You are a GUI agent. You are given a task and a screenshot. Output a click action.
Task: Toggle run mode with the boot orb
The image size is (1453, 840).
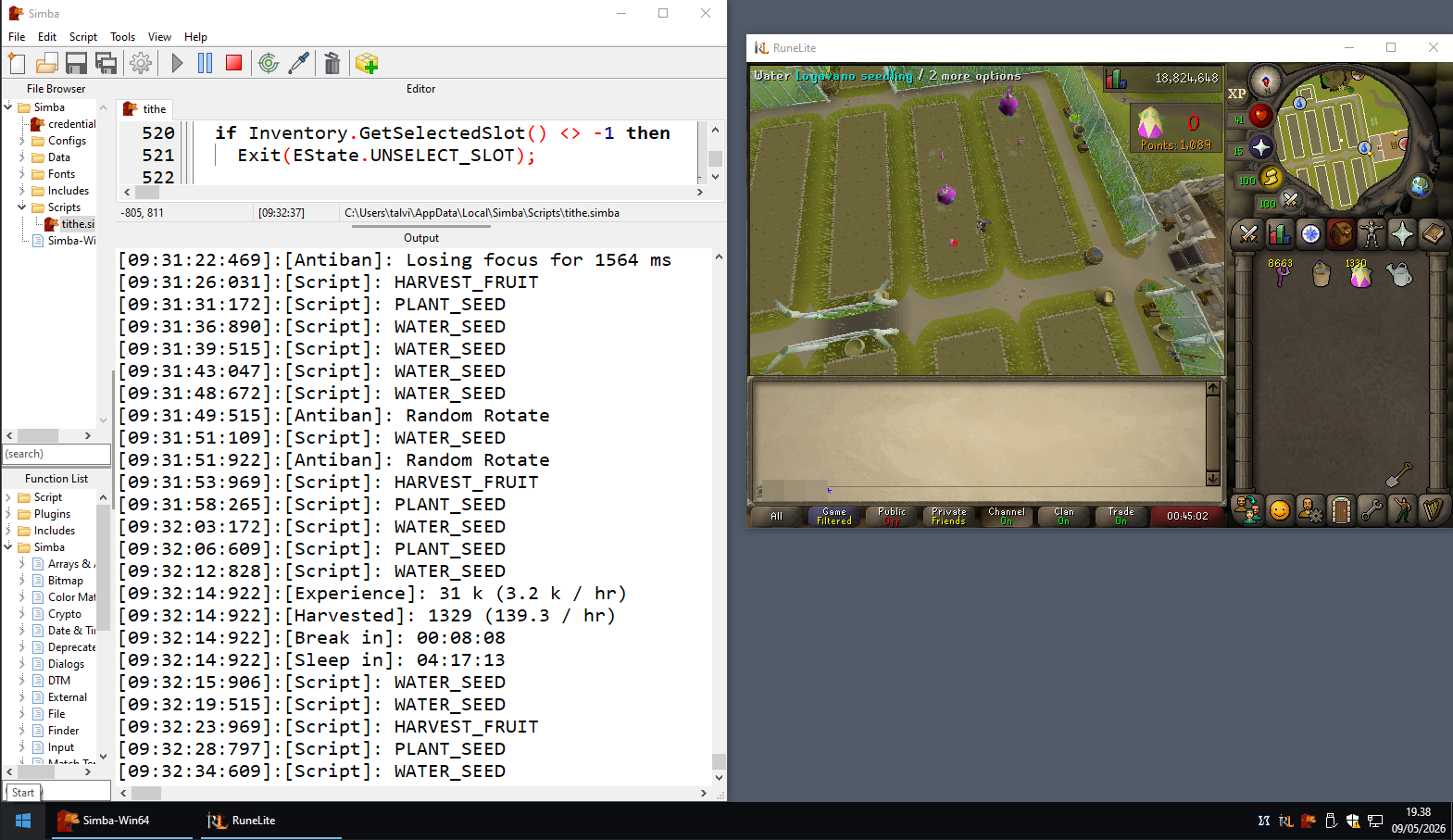[x=1271, y=177]
